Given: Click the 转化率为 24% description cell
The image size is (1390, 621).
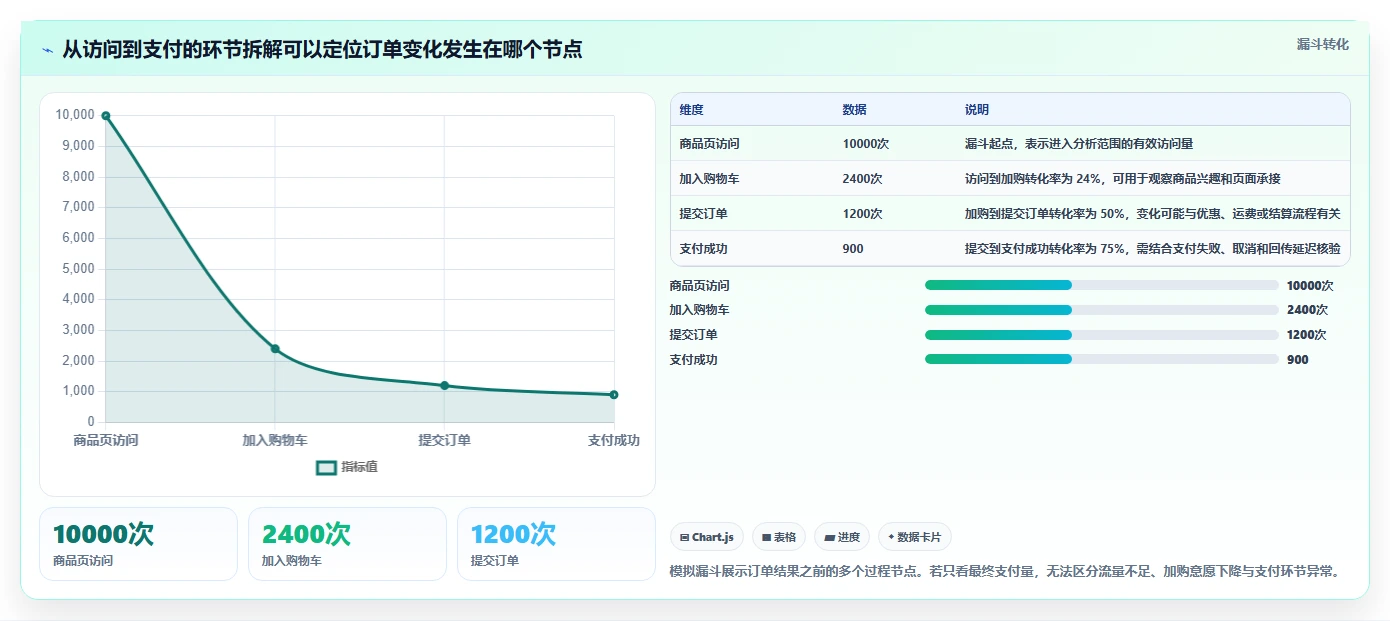Looking at the screenshot, I should [1123, 179].
